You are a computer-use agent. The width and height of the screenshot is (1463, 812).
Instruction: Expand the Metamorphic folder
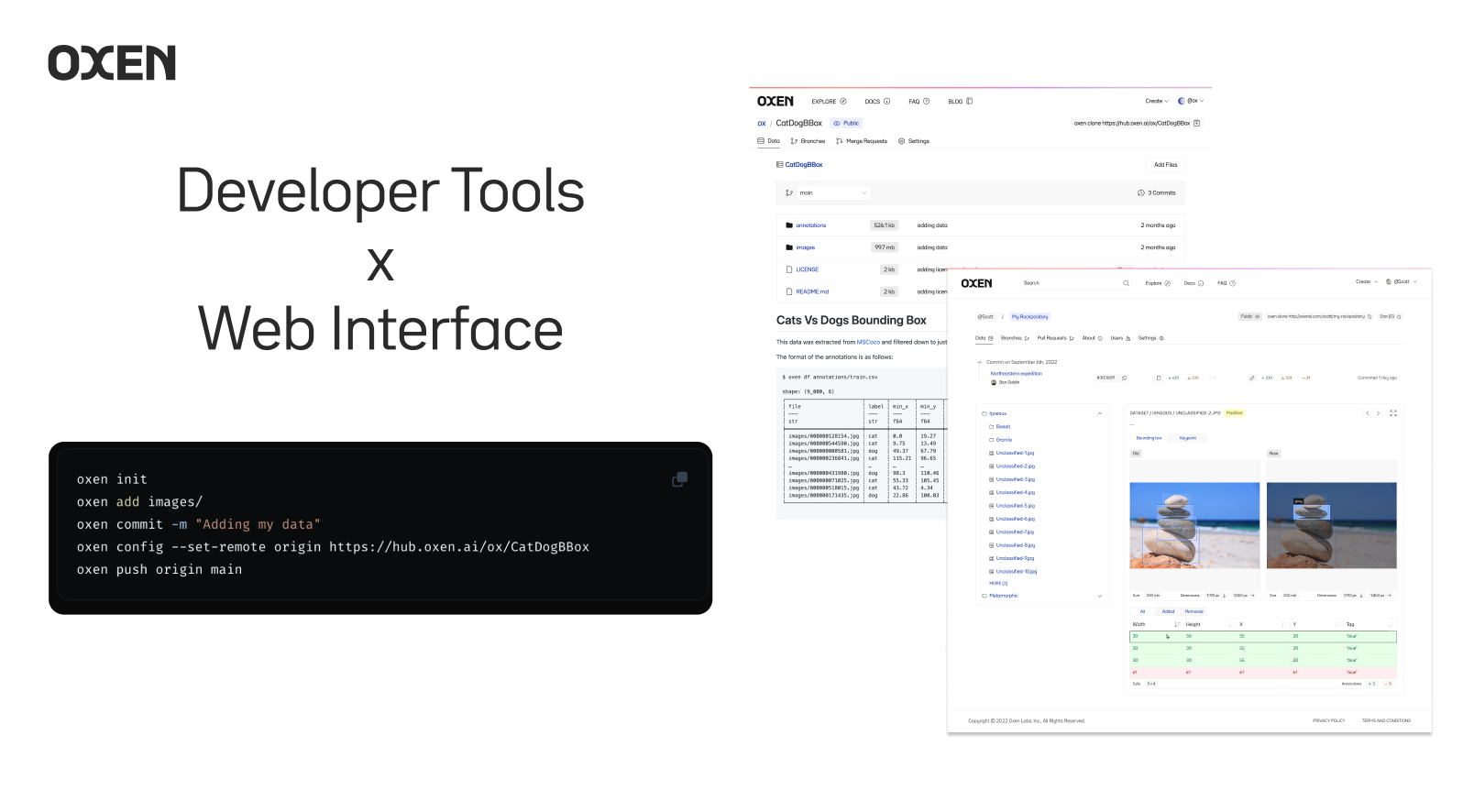pyautogui.click(x=1100, y=597)
